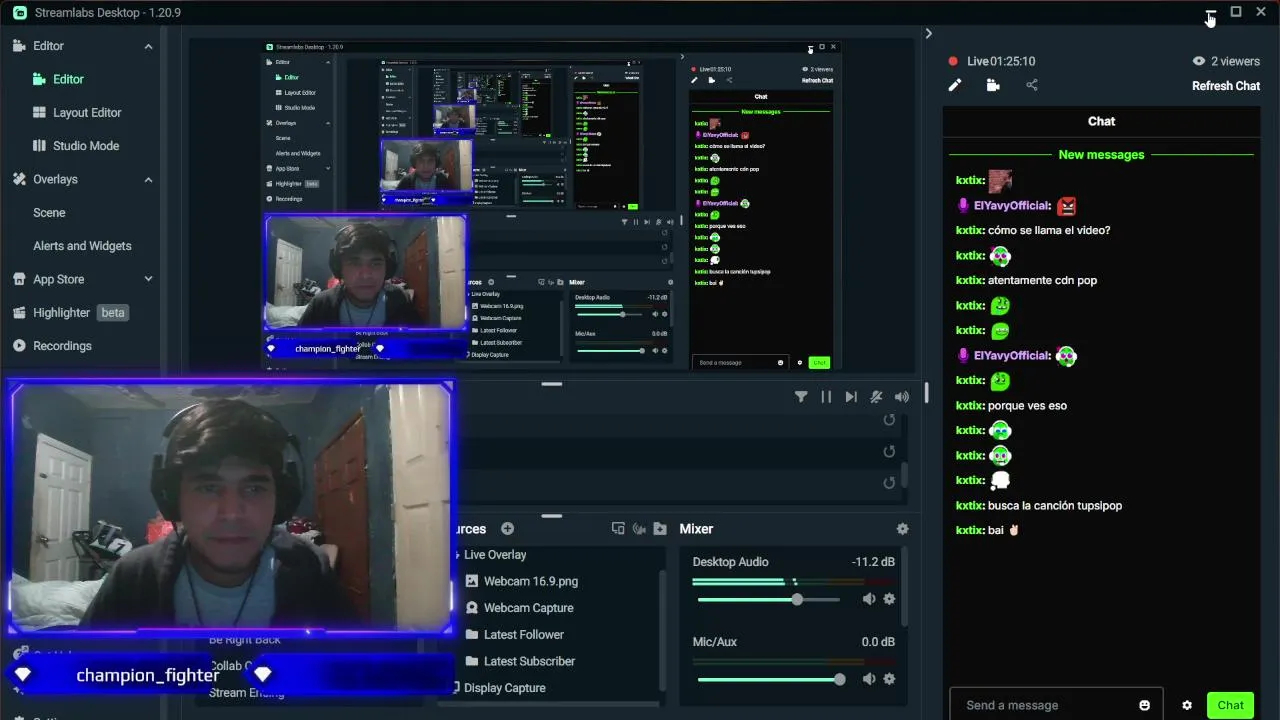Click the Streamlabs logo in title bar
This screenshot has height=720, width=1280.
[x=20, y=13]
